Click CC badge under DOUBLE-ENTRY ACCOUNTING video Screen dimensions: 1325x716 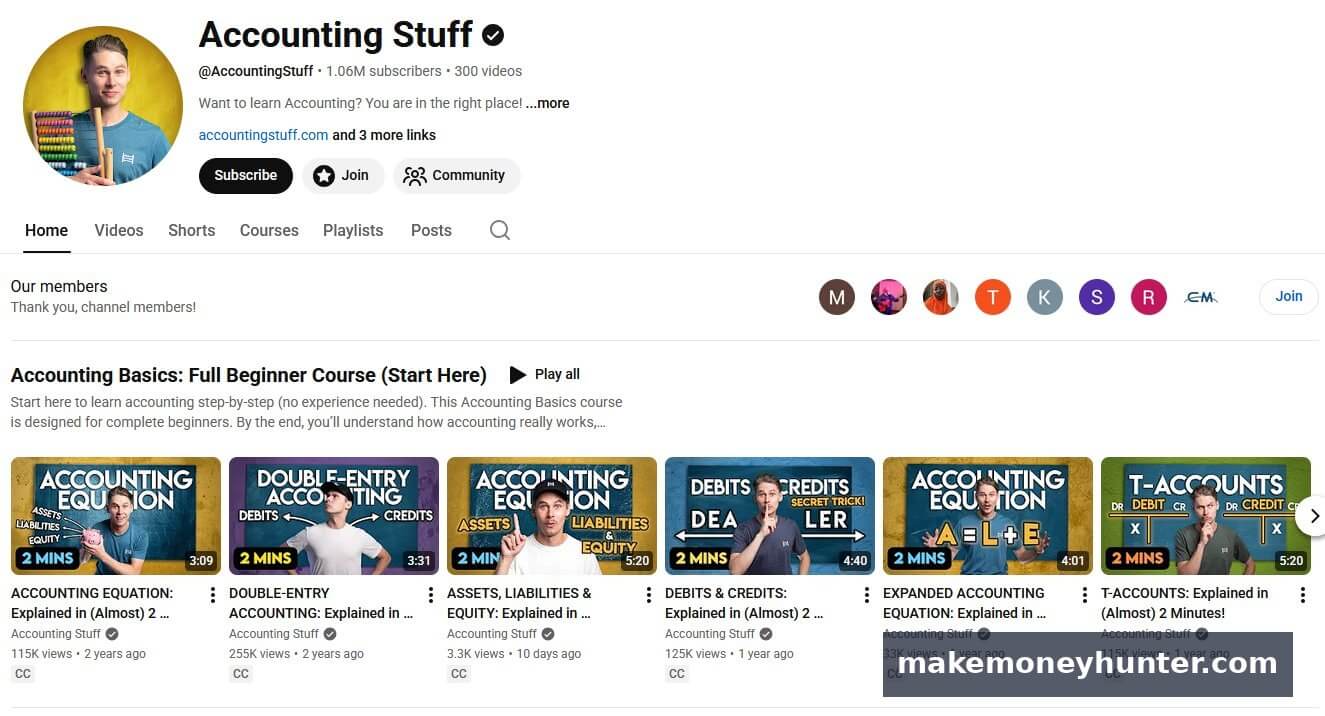pyautogui.click(x=241, y=674)
